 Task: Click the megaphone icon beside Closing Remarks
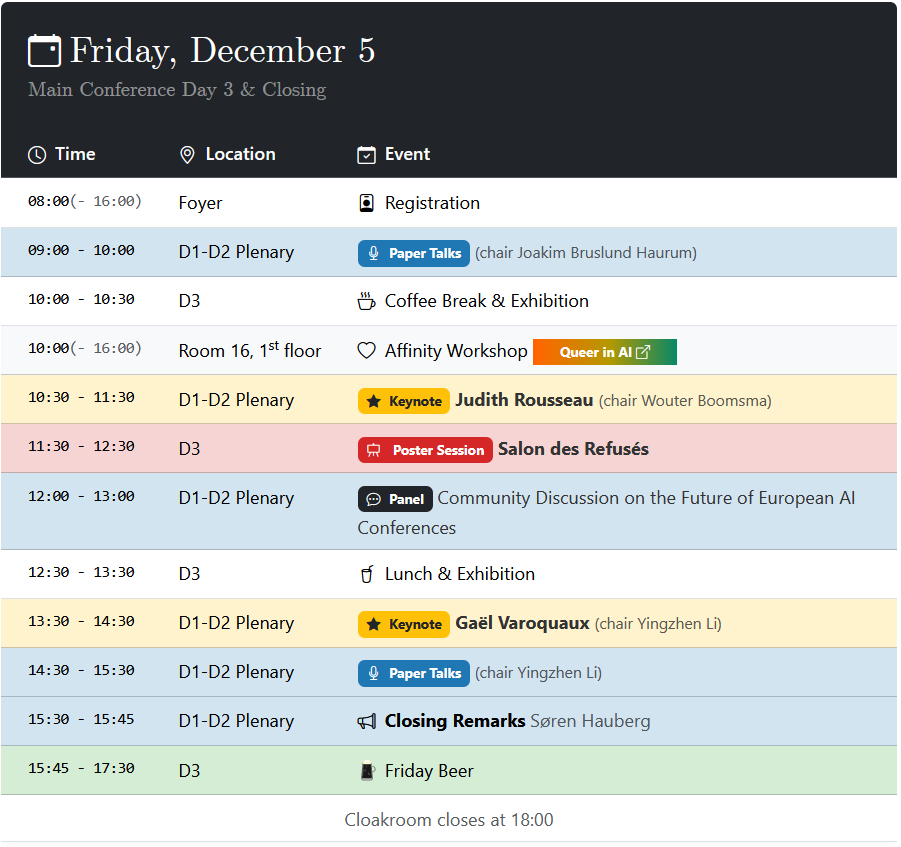(x=367, y=721)
